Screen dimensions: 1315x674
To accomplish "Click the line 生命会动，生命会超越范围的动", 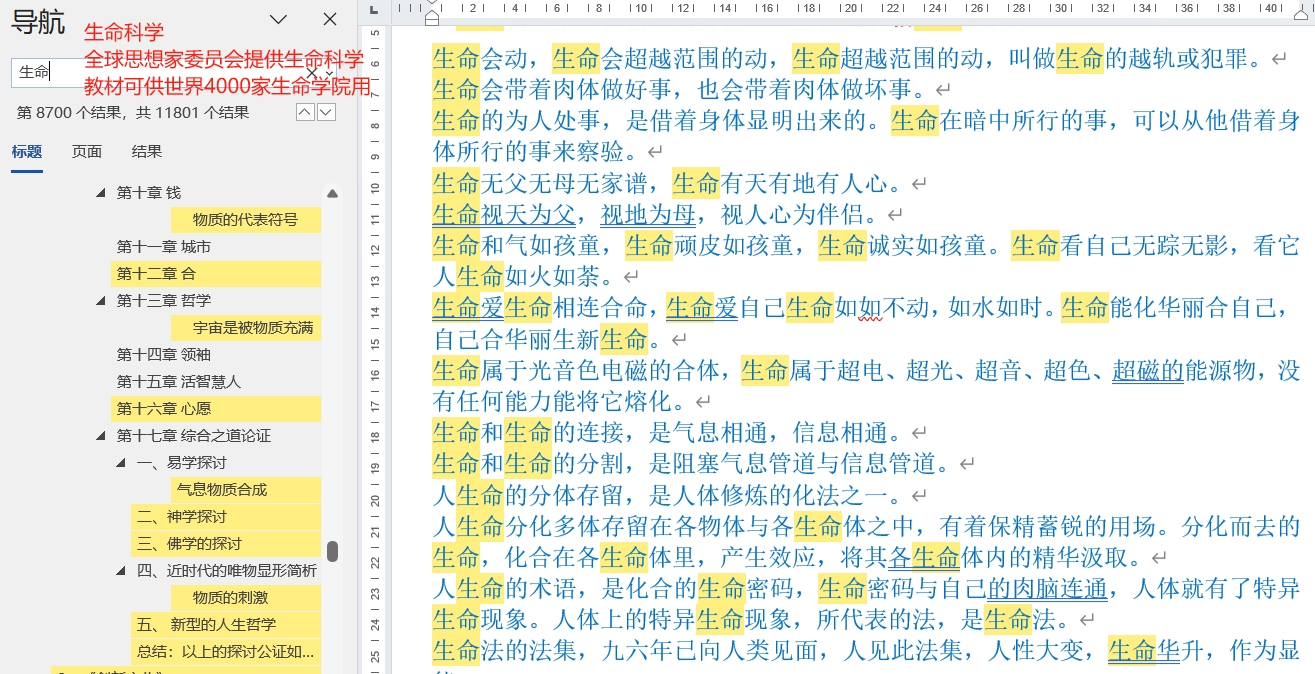I will pyautogui.click(x=860, y=58).
